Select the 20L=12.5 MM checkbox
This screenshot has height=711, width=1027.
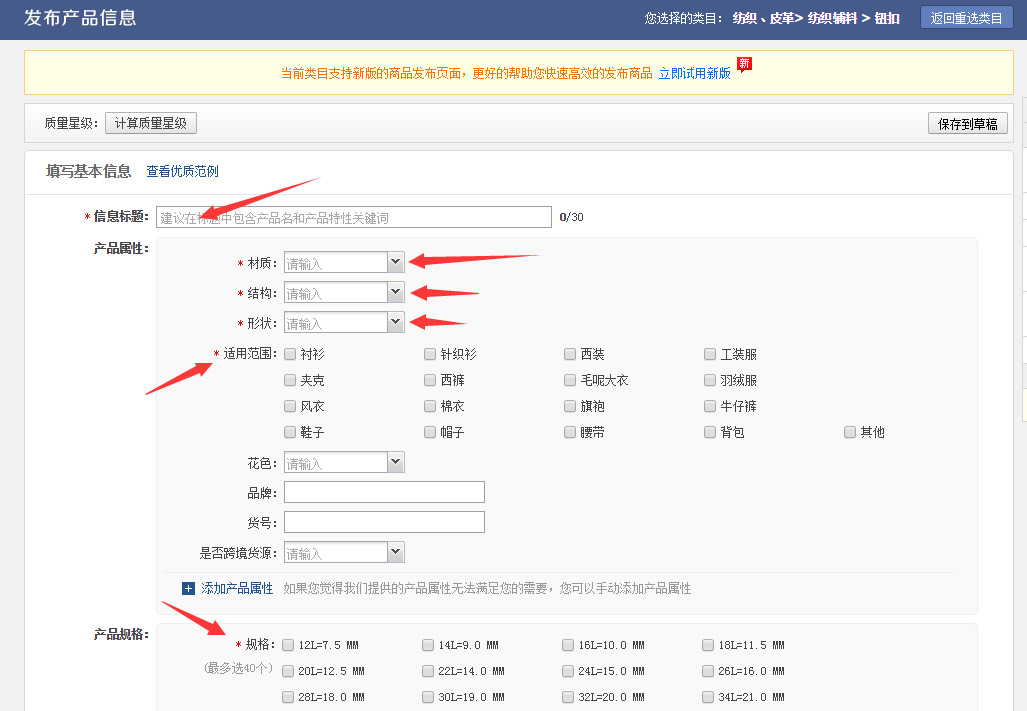[288, 671]
